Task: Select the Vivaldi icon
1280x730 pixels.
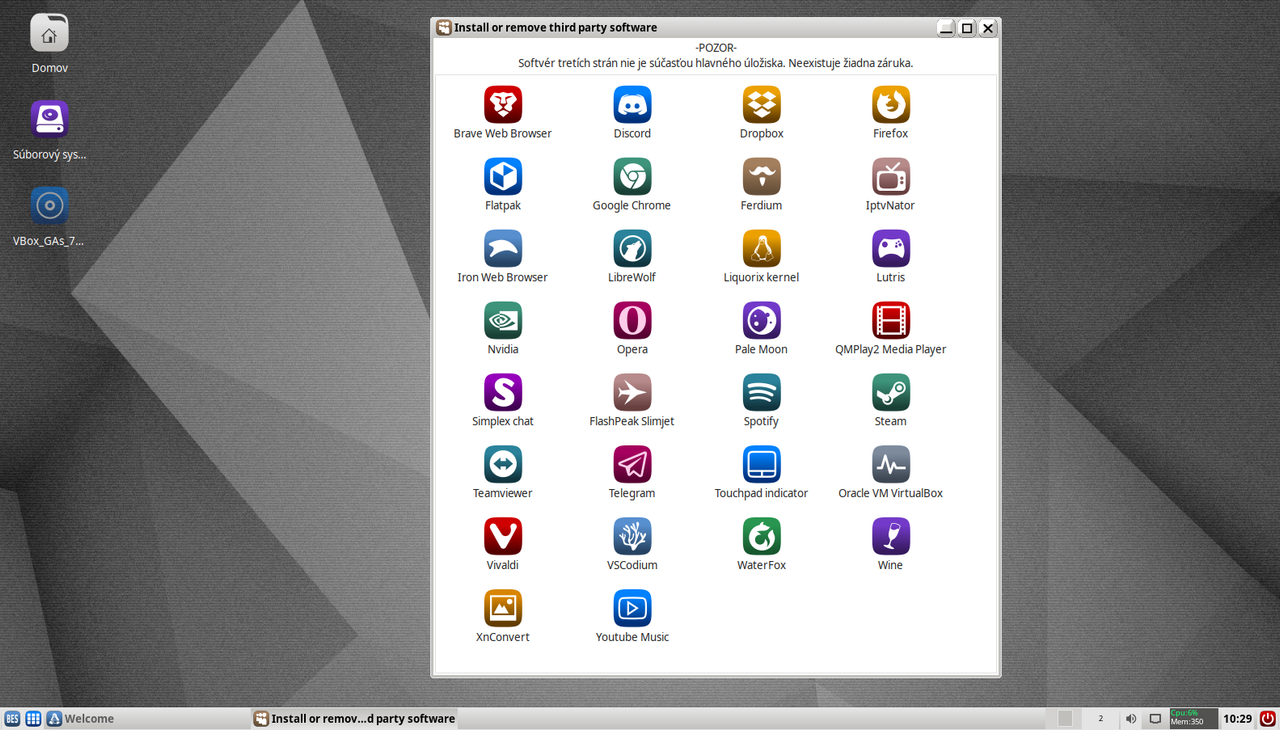Action: [x=503, y=536]
